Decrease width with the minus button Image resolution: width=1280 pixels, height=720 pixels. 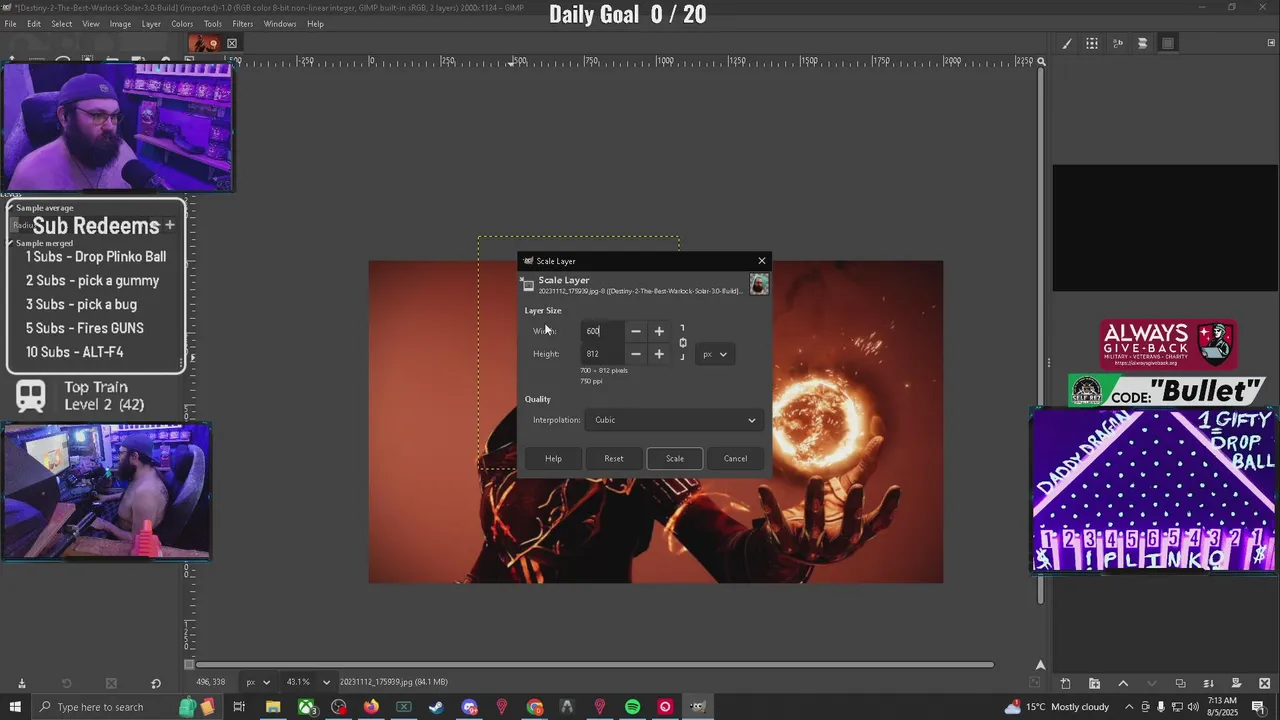[x=636, y=331]
